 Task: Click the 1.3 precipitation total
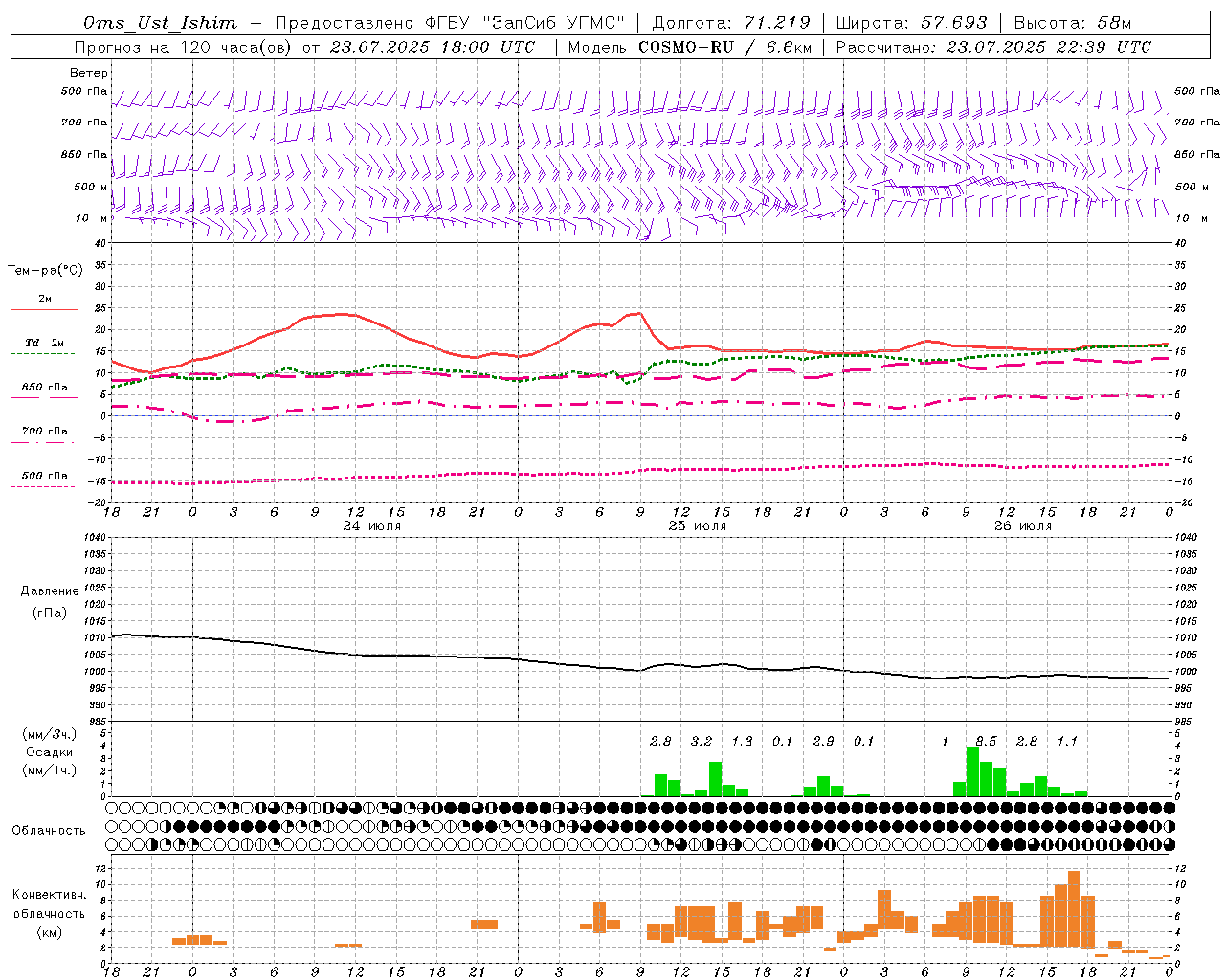(742, 742)
